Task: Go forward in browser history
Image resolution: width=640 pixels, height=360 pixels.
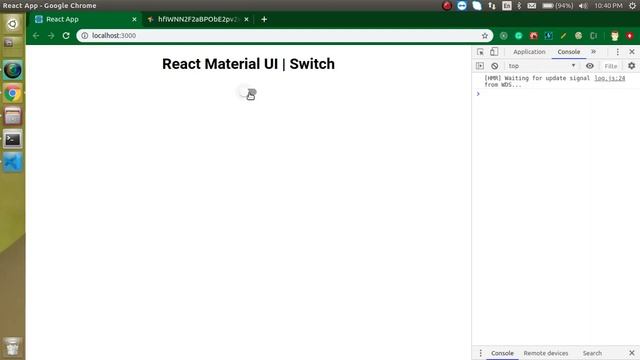Action: 51,36
